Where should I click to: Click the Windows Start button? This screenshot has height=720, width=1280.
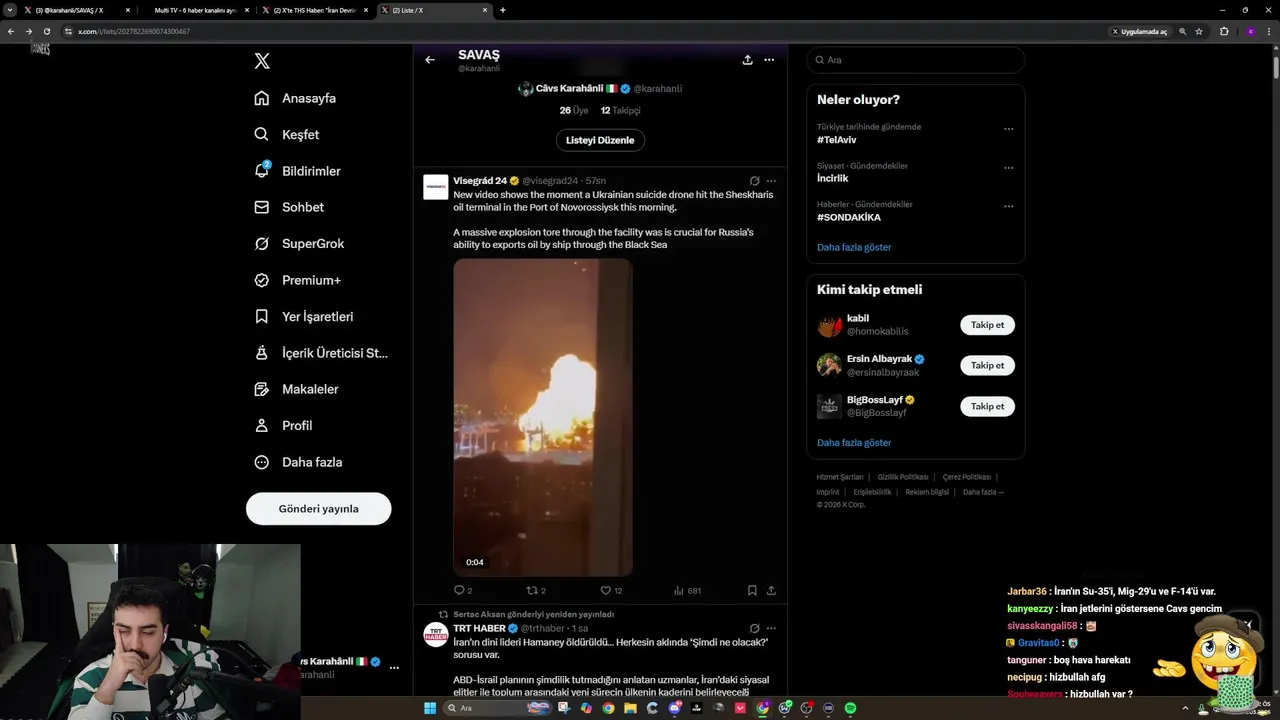[430, 708]
